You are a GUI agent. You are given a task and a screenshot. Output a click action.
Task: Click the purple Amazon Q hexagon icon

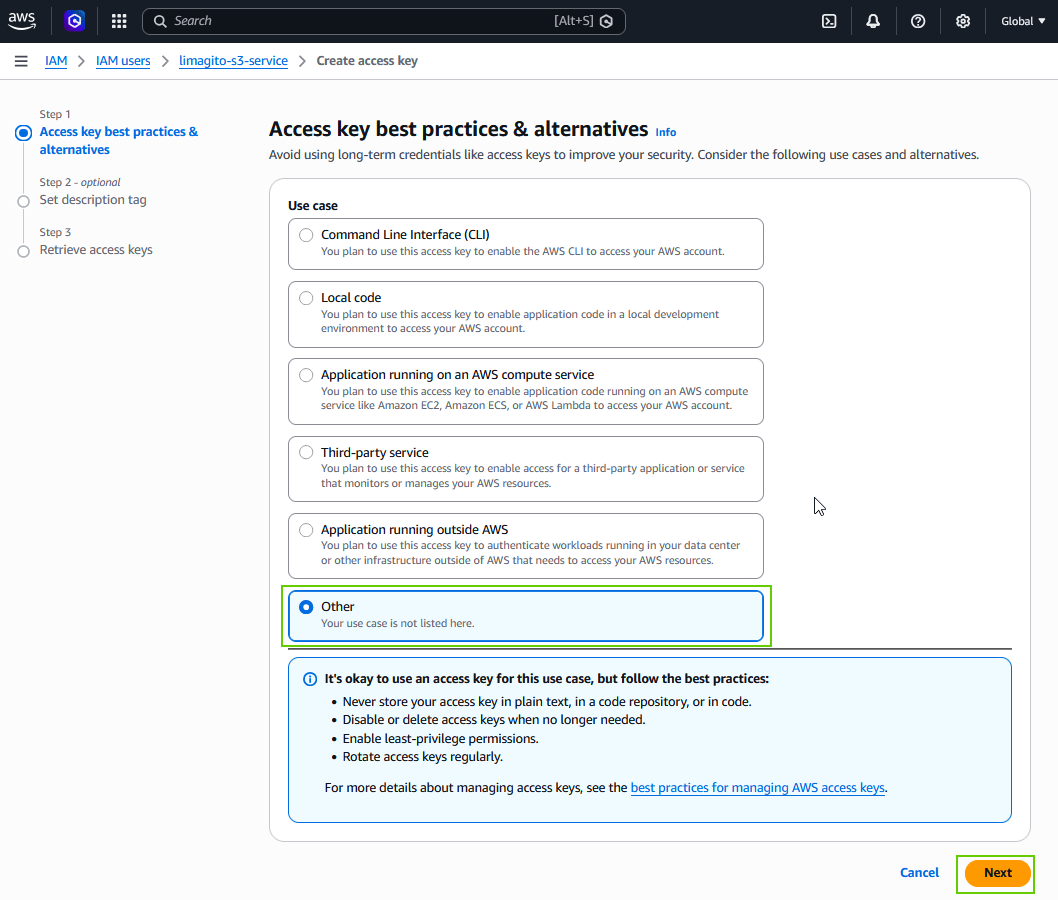(x=75, y=21)
